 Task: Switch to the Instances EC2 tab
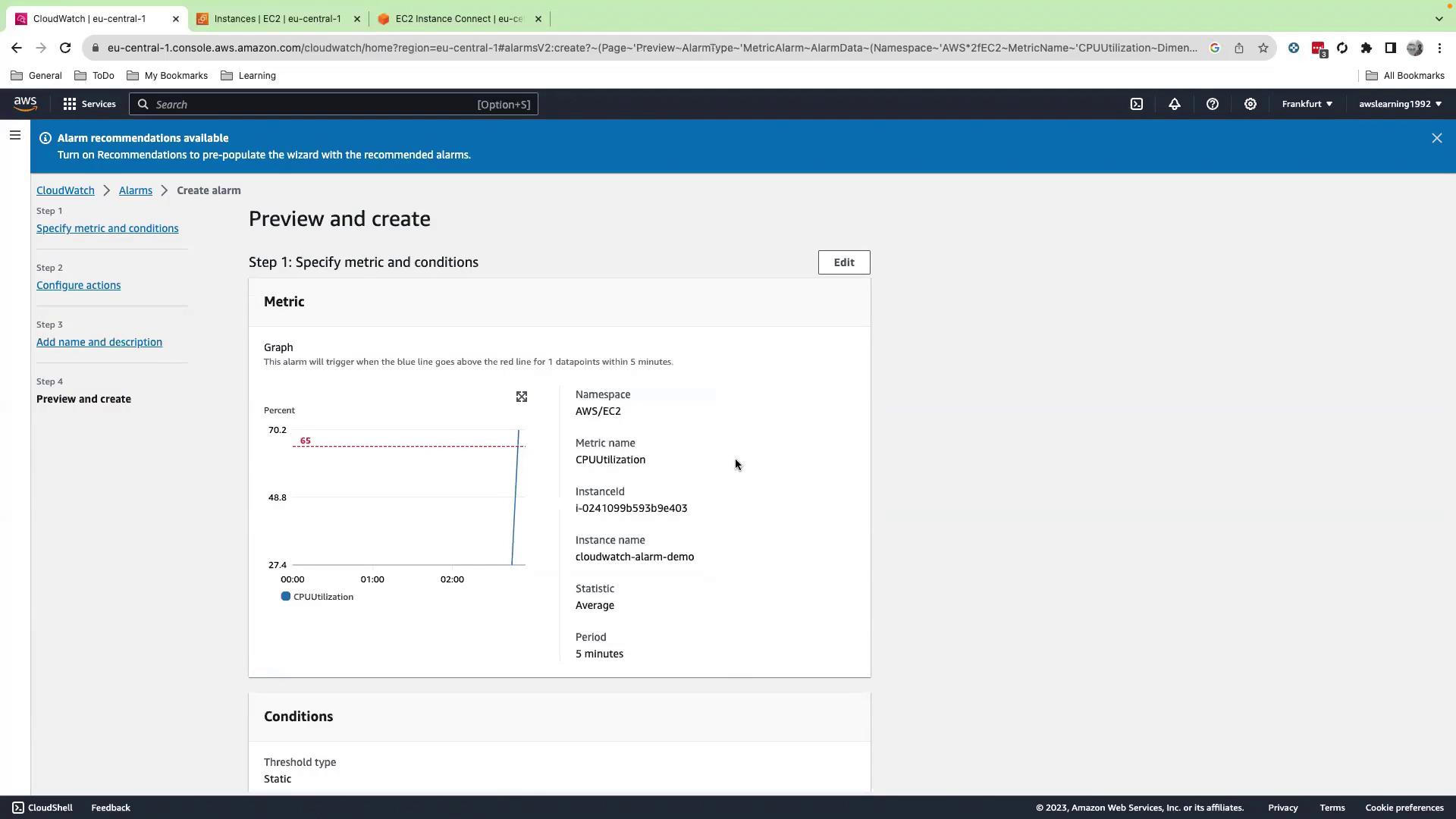(278, 18)
